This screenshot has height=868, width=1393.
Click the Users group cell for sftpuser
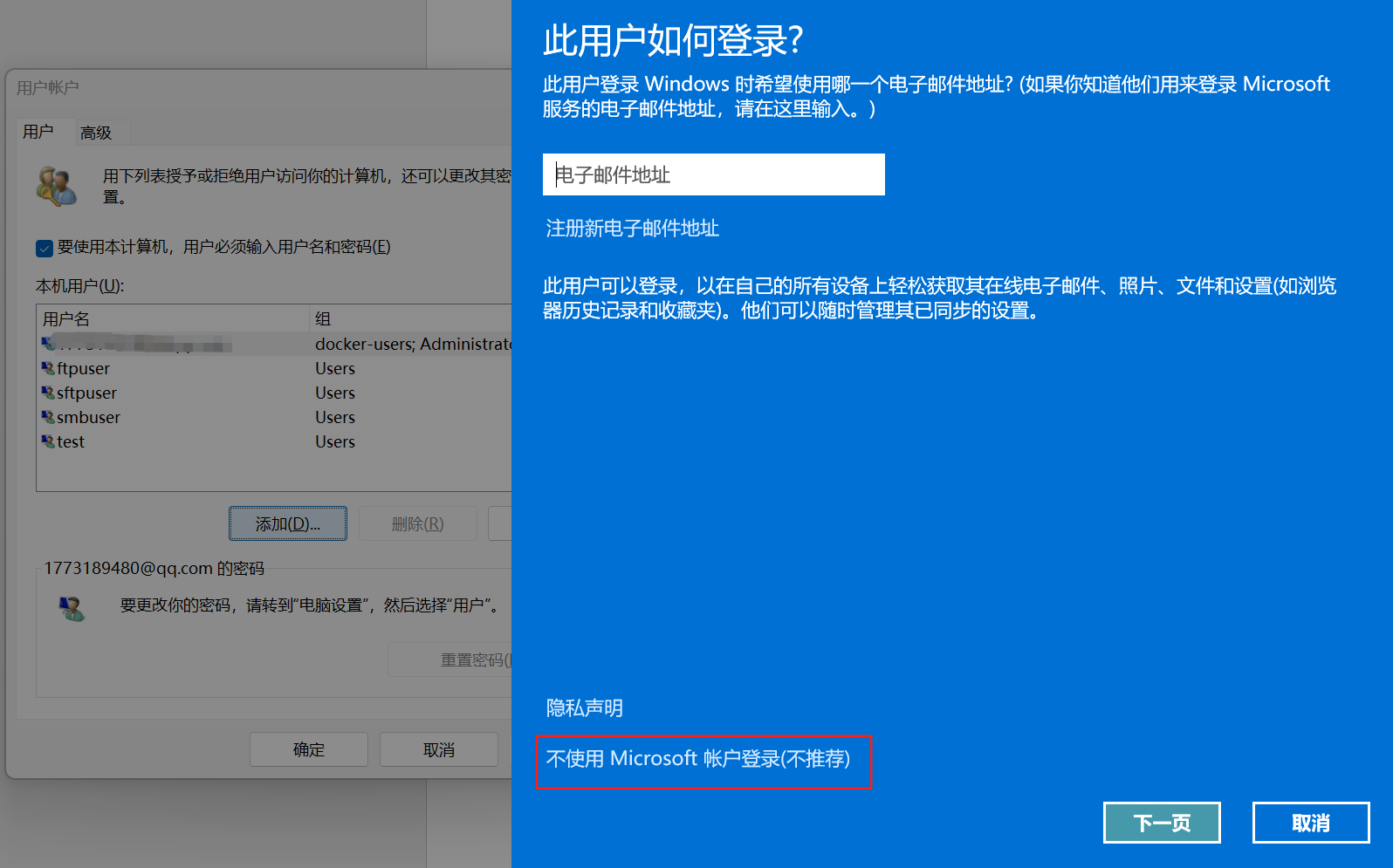[335, 393]
